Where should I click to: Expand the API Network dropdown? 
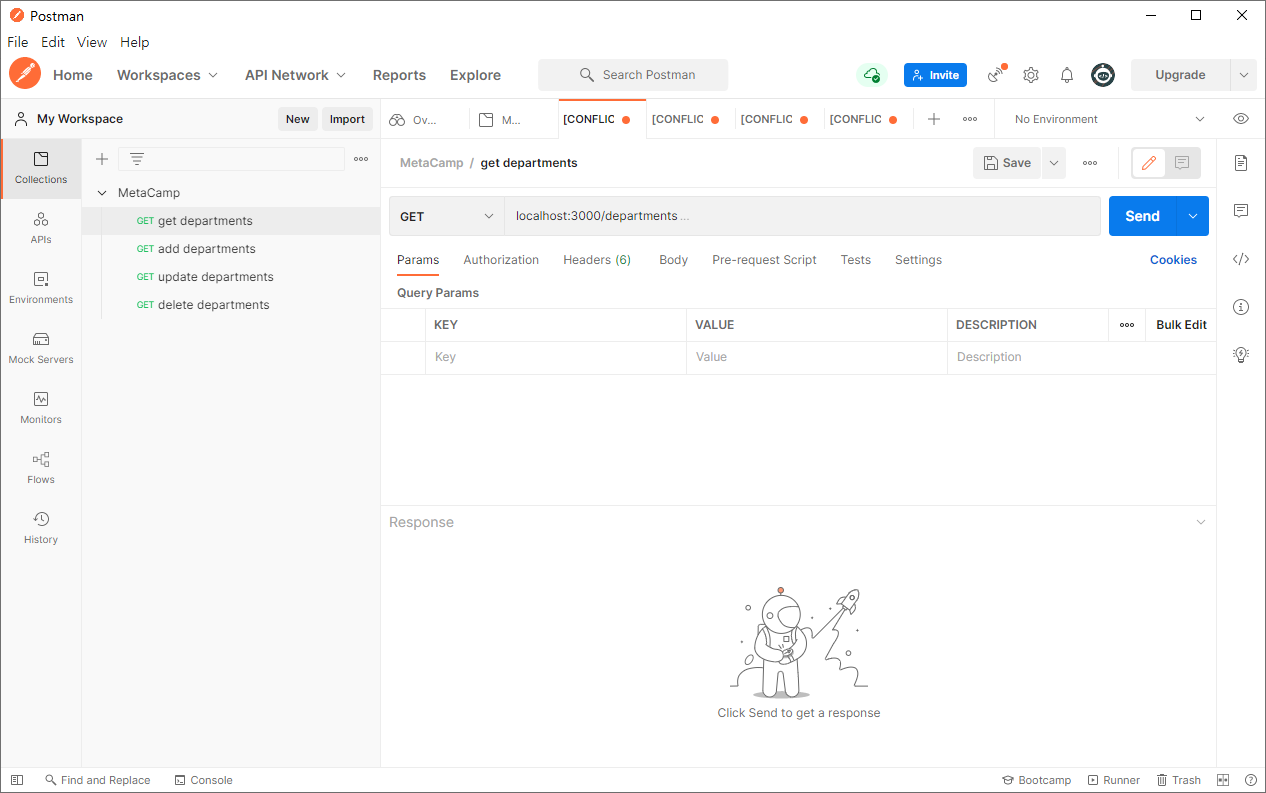coord(295,75)
